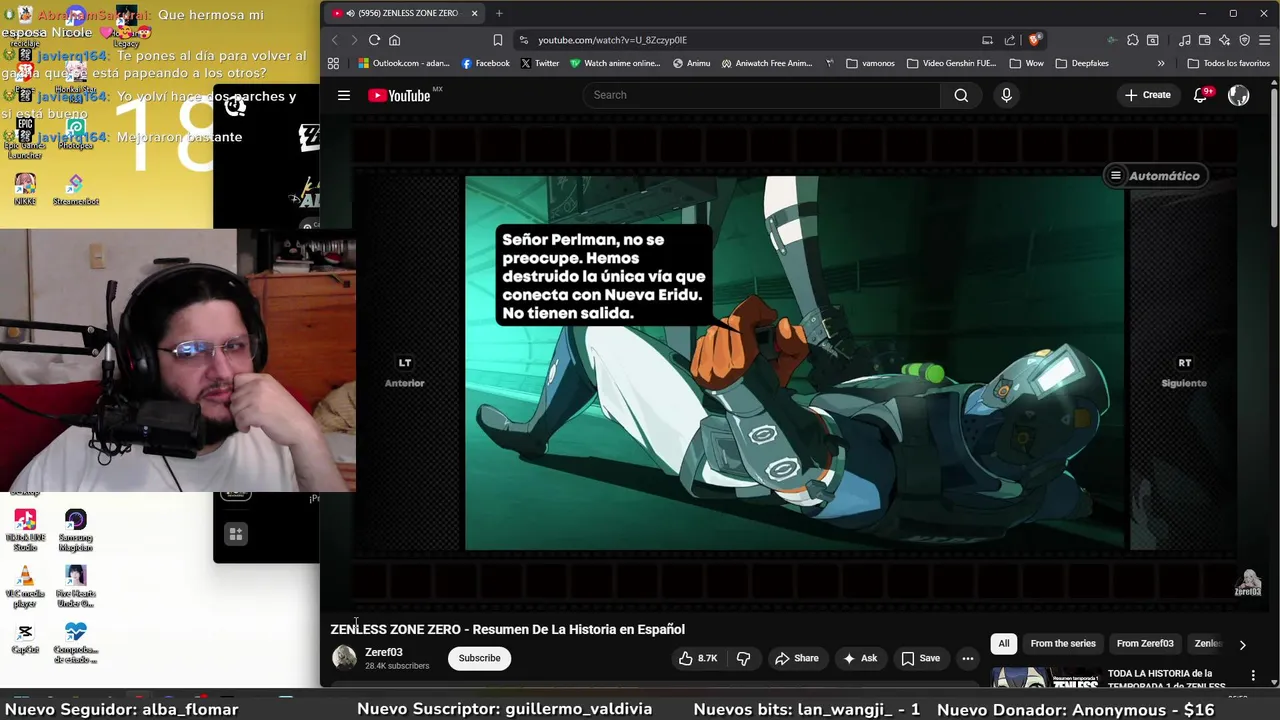
Task: Go back with the browser back arrow
Action: (x=334, y=40)
